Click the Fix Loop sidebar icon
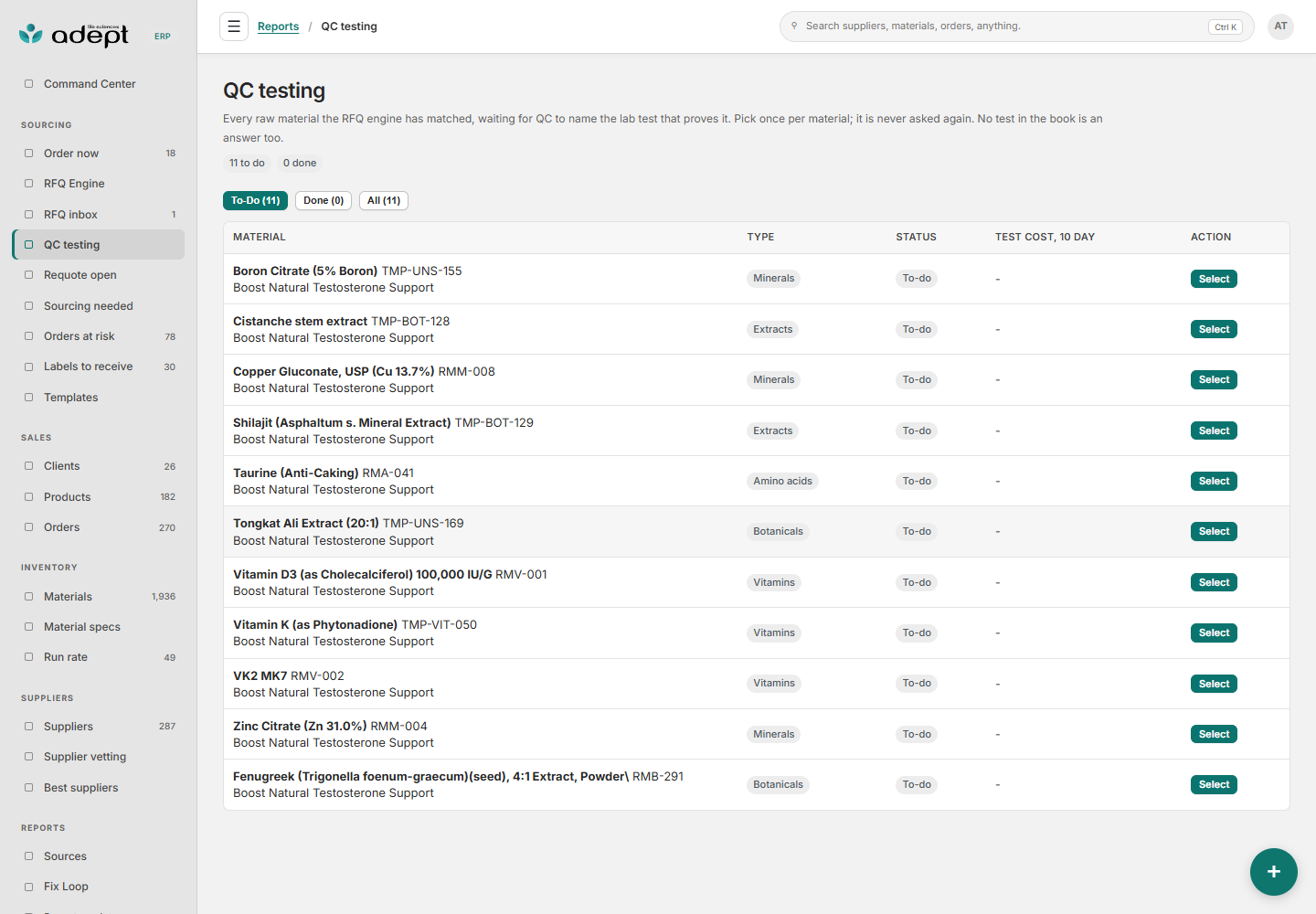Viewport: 1316px width, 914px height. tap(28, 887)
